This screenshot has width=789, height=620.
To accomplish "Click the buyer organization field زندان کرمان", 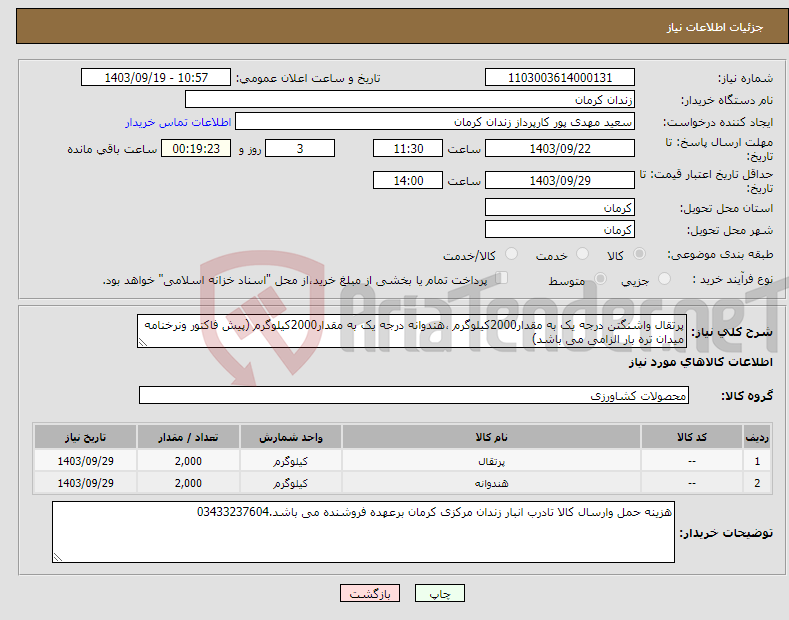I will pos(410,100).
